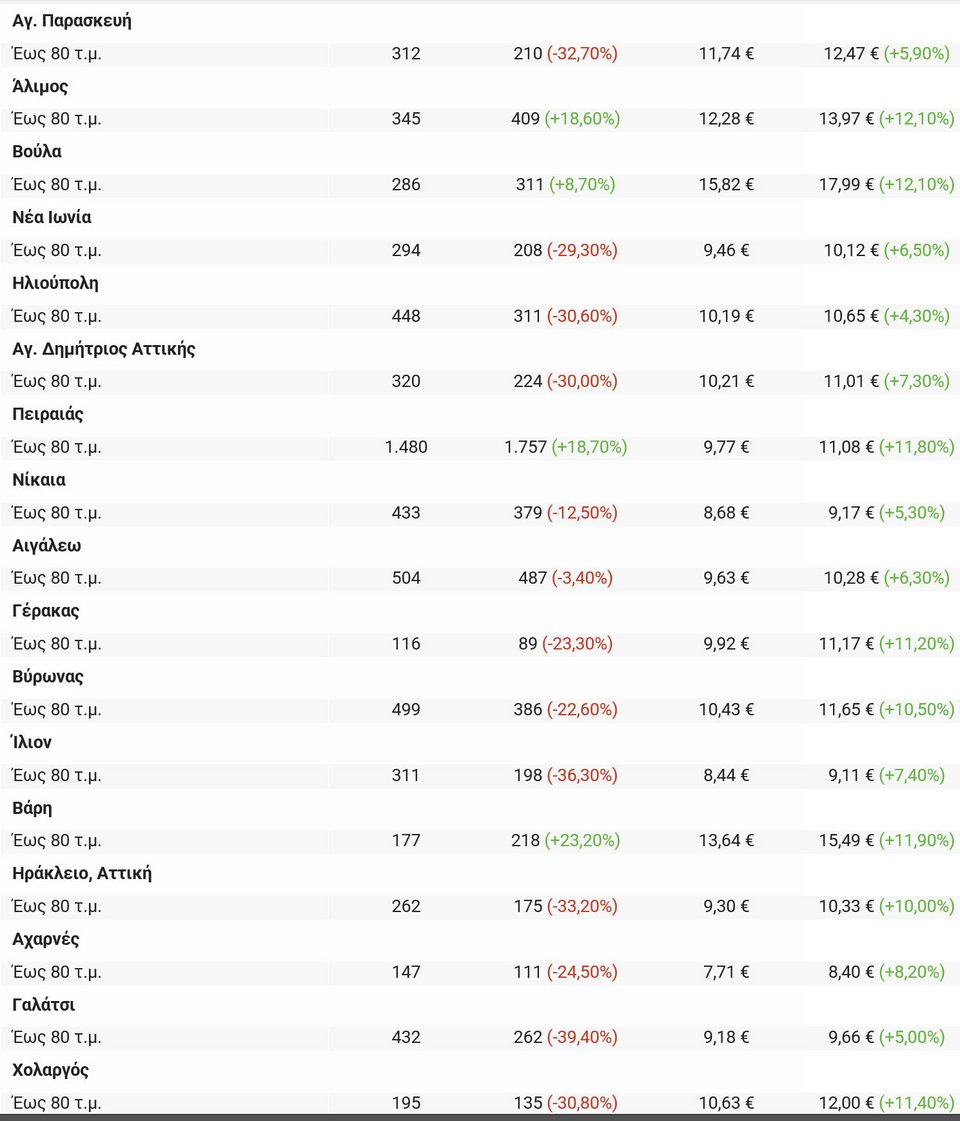The width and height of the screenshot is (960, 1121).
Task: Click the Αιγάλεω area heading
Action: [47, 546]
